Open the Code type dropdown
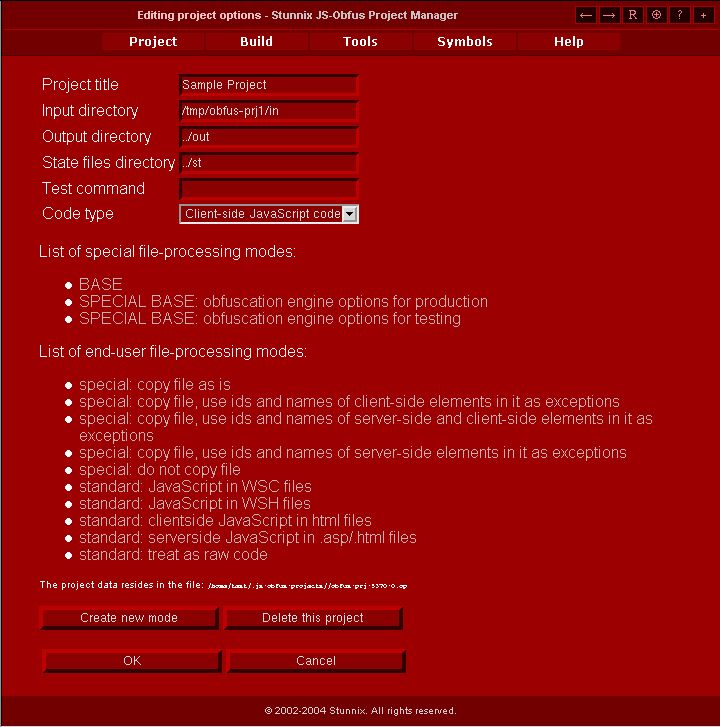This screenshot has width=720, height=727. [x=269, y=214]
